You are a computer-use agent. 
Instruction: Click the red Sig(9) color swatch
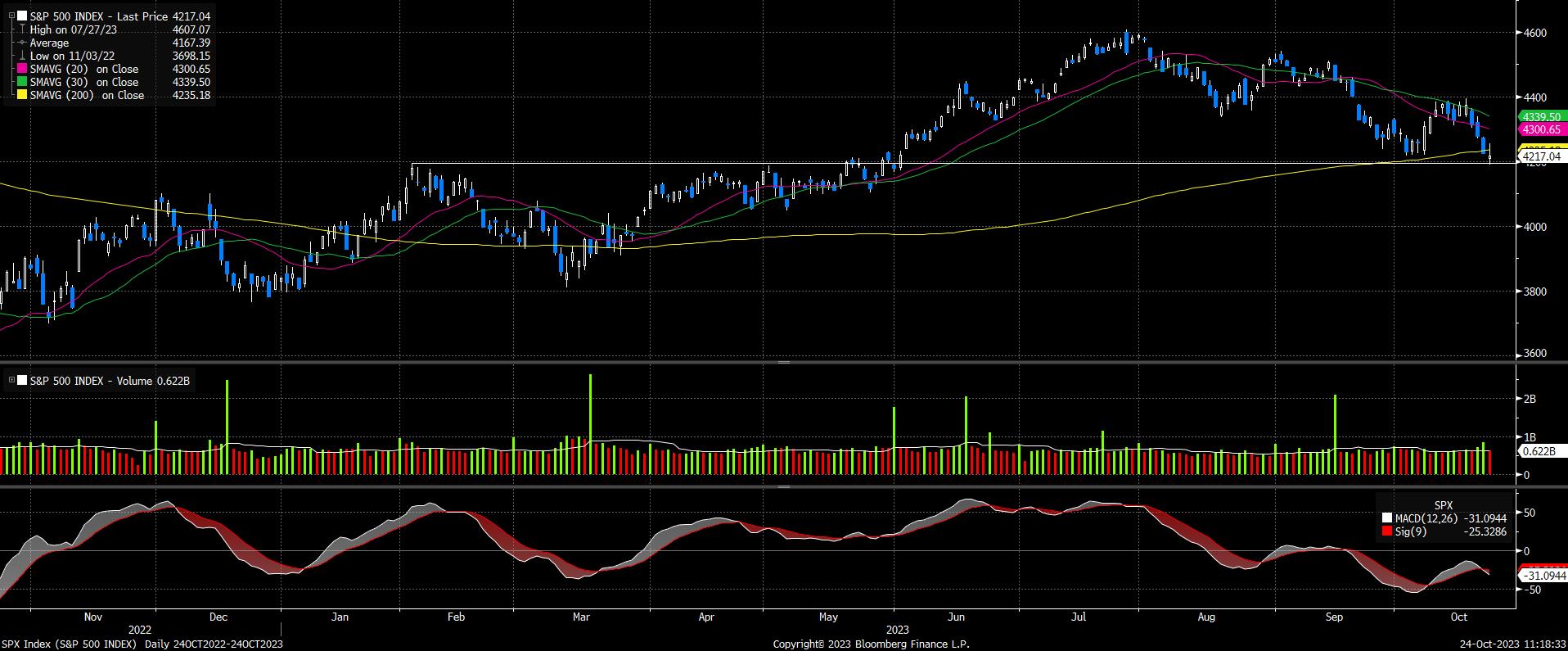point(1386,531)
